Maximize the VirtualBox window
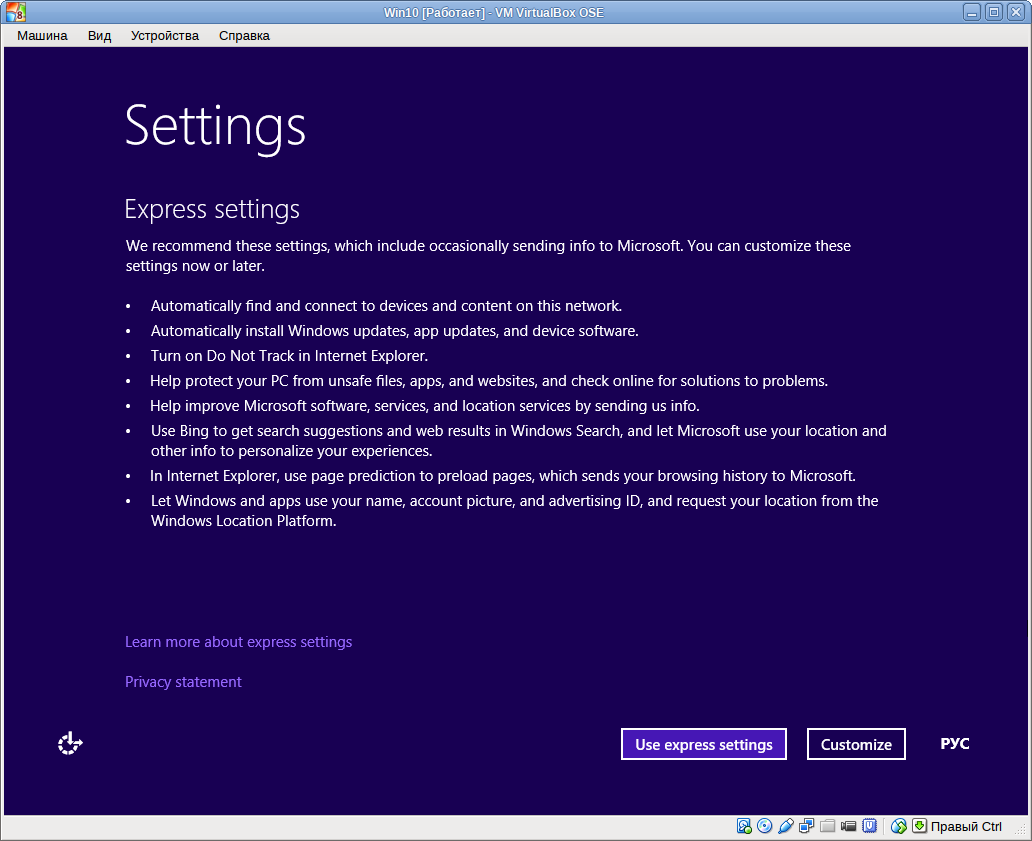This screenshot has height=841, width=1032. click(994, 12)
